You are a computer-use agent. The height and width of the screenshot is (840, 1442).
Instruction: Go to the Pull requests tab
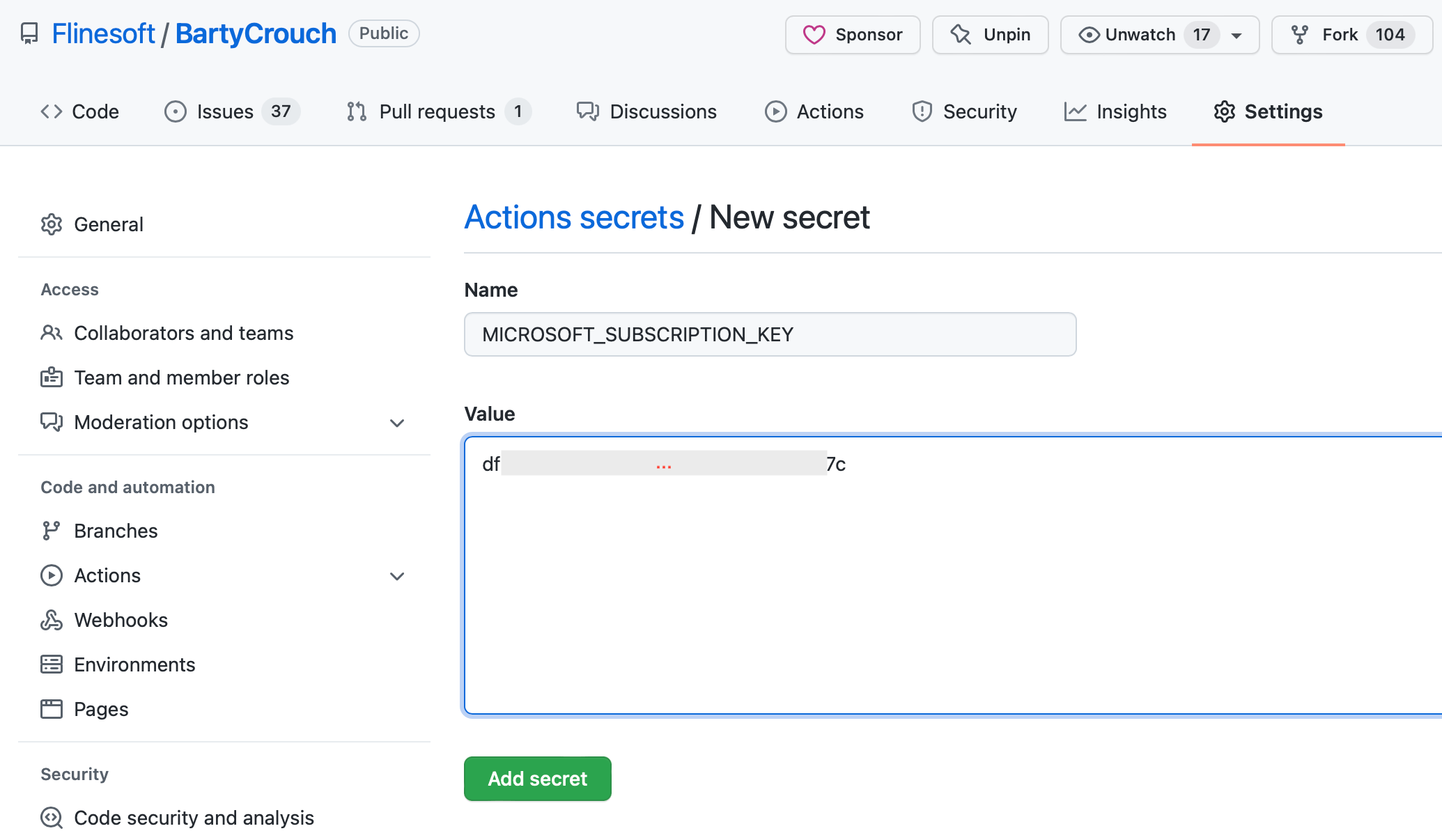pos(439,111)
